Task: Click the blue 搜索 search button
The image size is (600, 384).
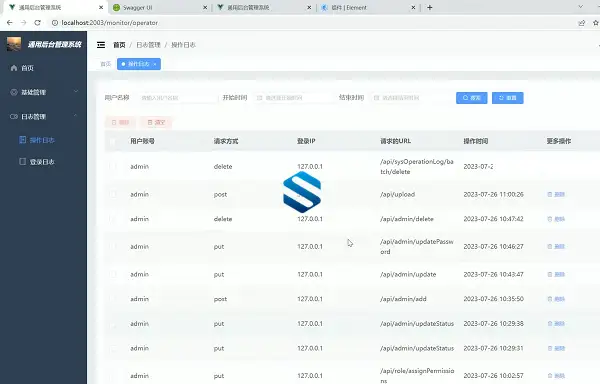Action: click(471, 98)
